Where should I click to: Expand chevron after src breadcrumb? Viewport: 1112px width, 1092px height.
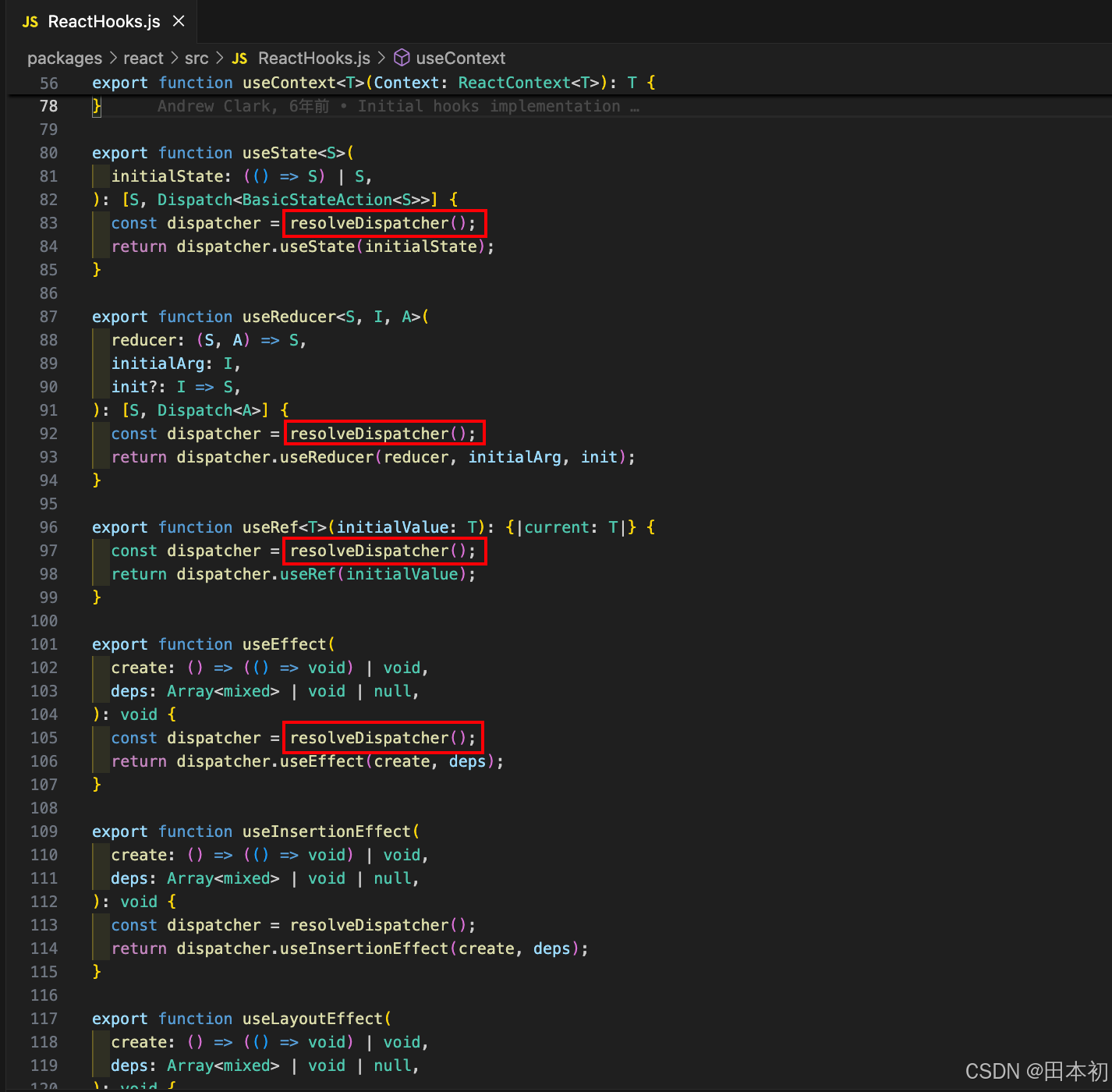pos(220,58)
